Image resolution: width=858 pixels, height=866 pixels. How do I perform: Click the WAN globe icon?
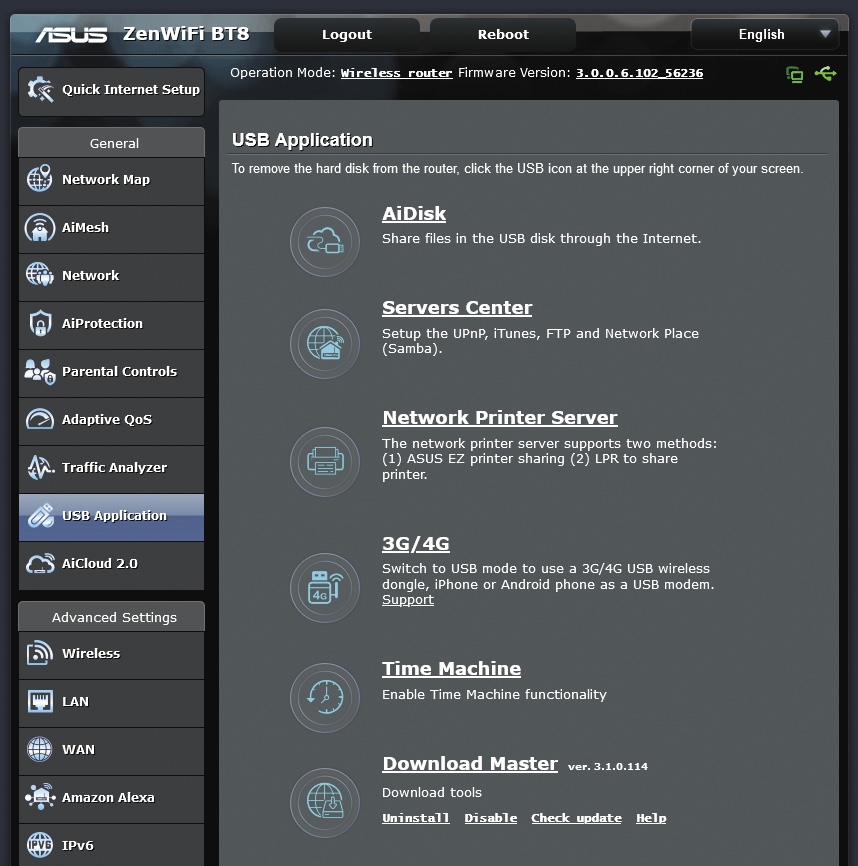pyautogui.click(x=40, y=749)
